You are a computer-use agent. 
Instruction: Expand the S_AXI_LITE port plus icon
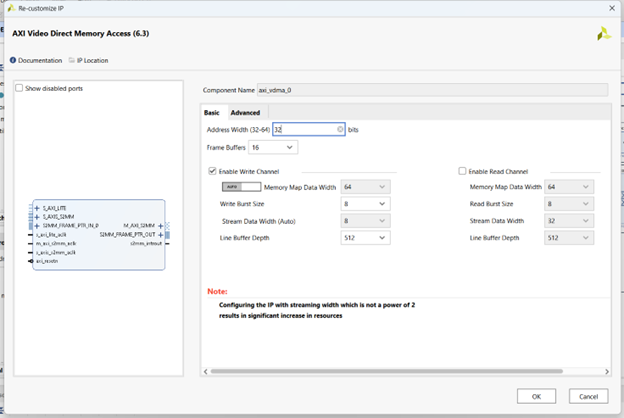[37, 209]
